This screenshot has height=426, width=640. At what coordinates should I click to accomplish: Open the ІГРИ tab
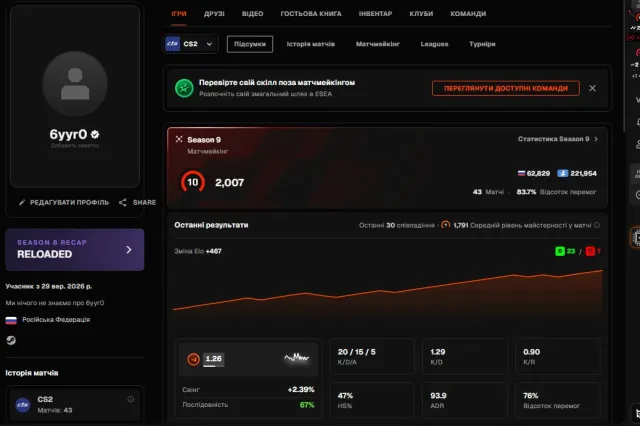179,13
